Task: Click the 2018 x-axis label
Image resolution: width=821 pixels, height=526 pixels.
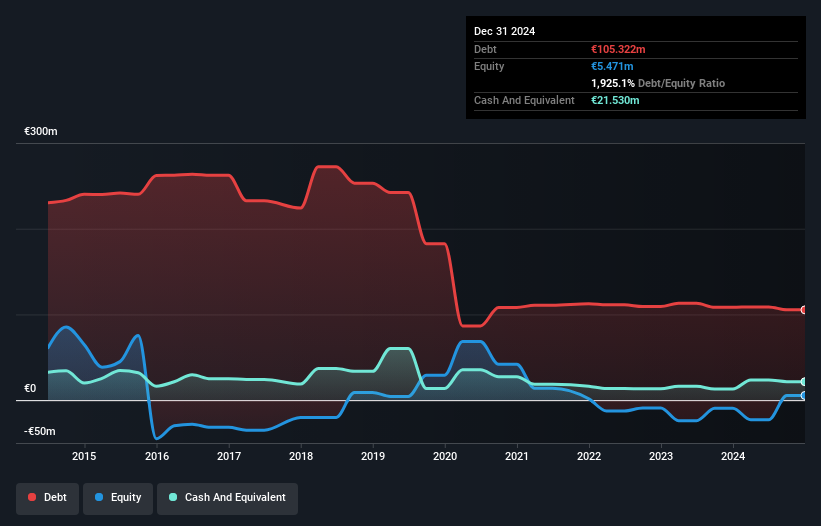Action: [301, 456]
